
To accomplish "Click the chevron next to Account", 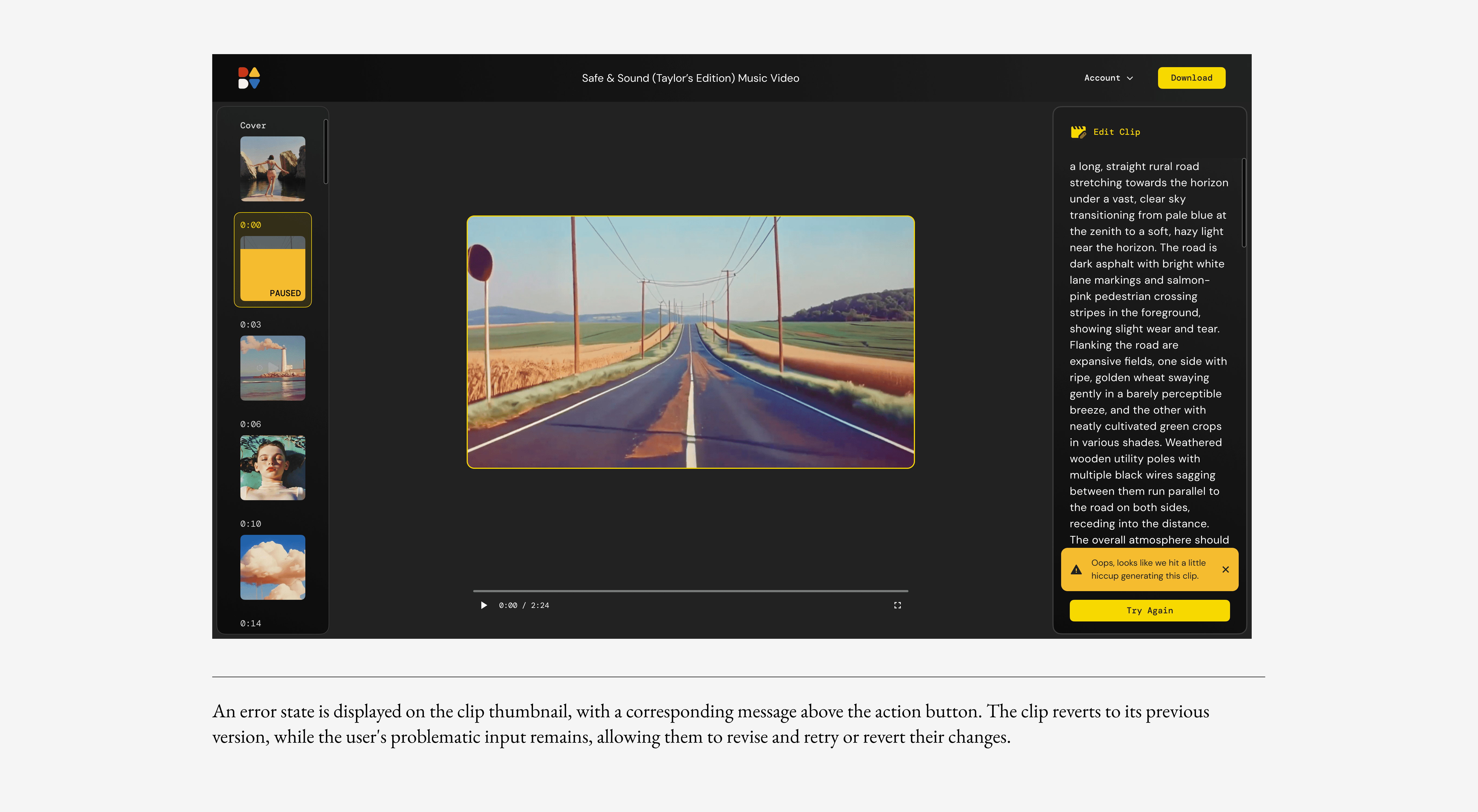I will pos(1130,78).
